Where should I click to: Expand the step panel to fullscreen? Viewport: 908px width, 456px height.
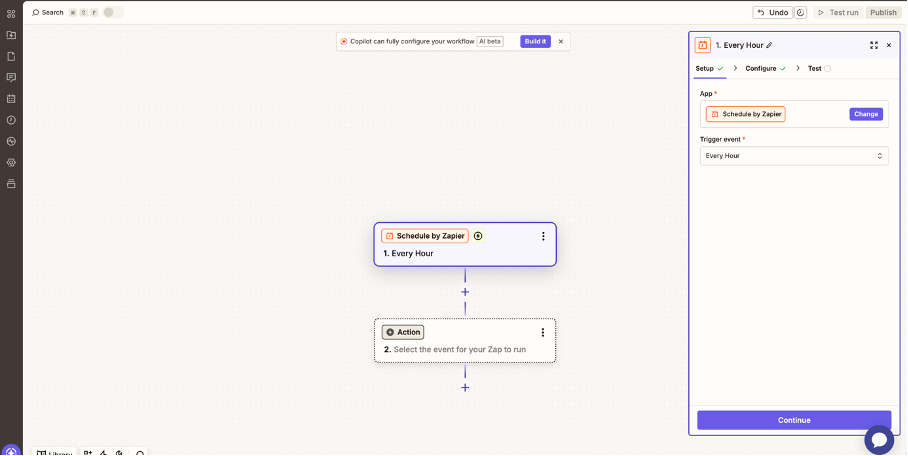(x=874, y=45)
